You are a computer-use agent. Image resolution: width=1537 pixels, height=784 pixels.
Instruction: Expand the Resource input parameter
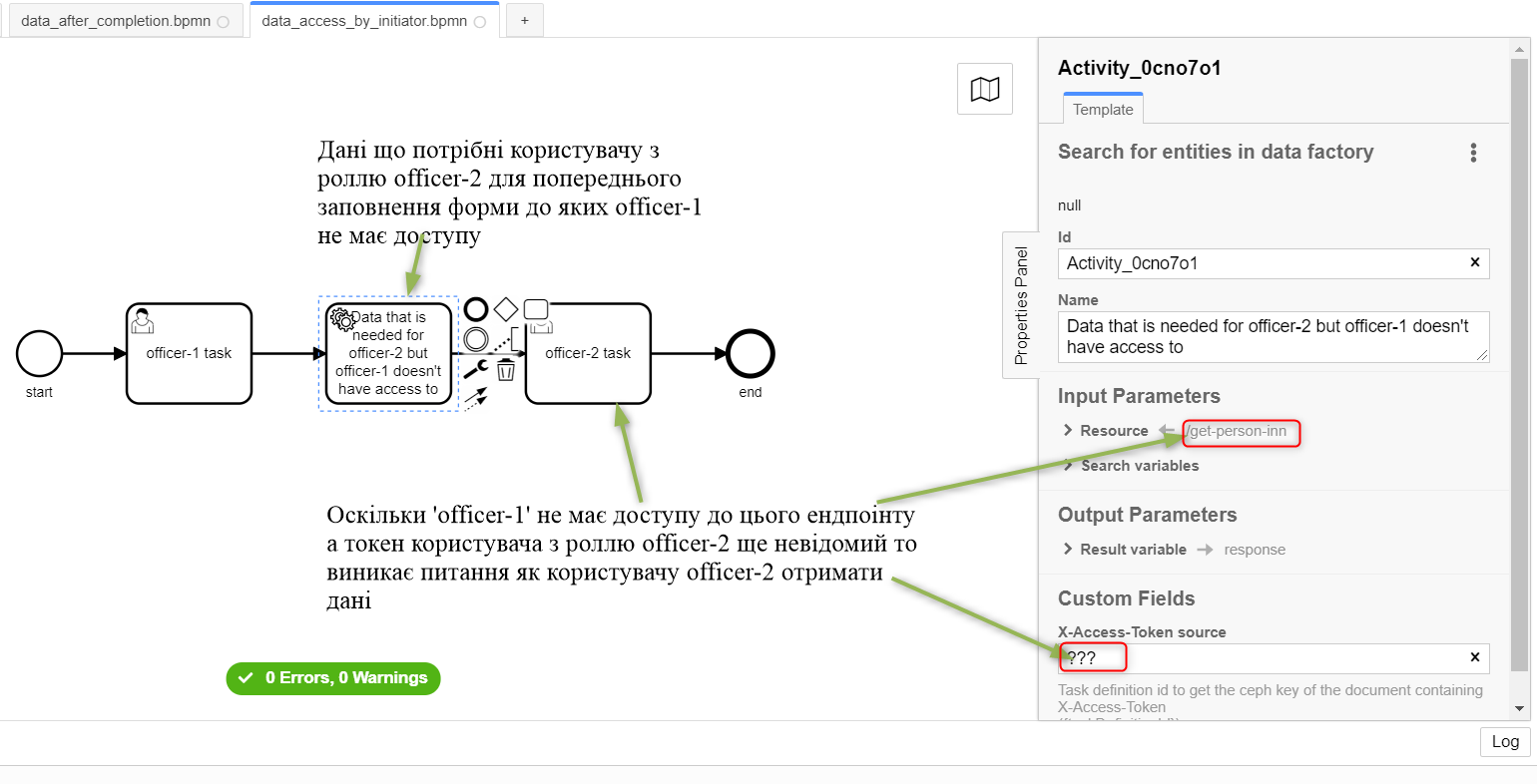(x=1104, y=431)
